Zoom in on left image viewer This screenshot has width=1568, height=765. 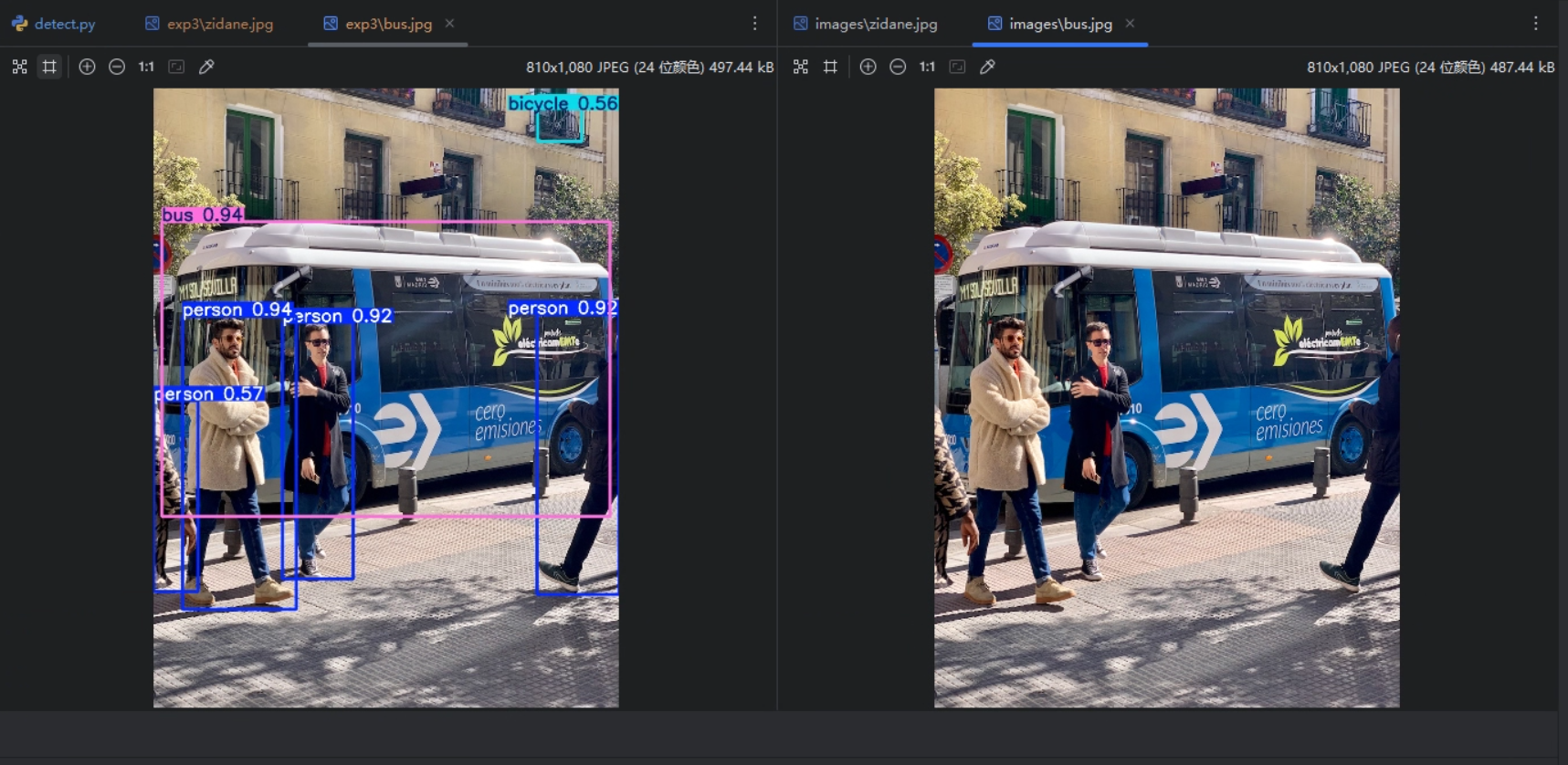87,67
